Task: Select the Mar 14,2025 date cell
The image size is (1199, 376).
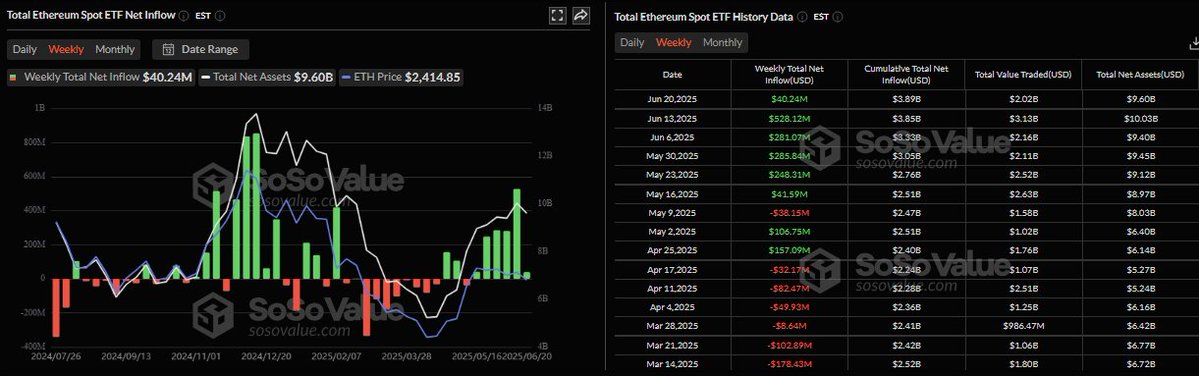Action: click(x=672, y=364)
